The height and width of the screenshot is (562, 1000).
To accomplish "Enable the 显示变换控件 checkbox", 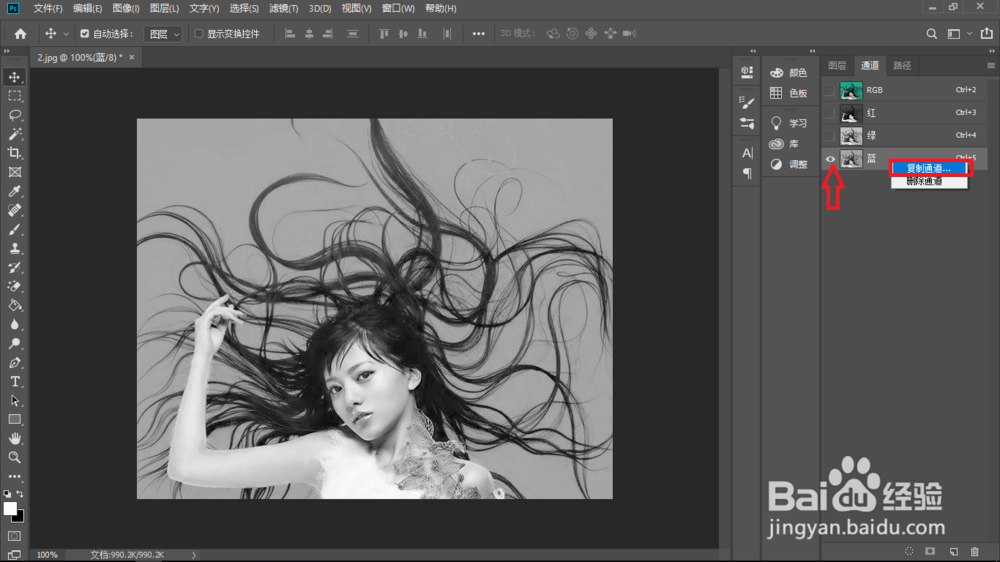I will tap(198, 34).
